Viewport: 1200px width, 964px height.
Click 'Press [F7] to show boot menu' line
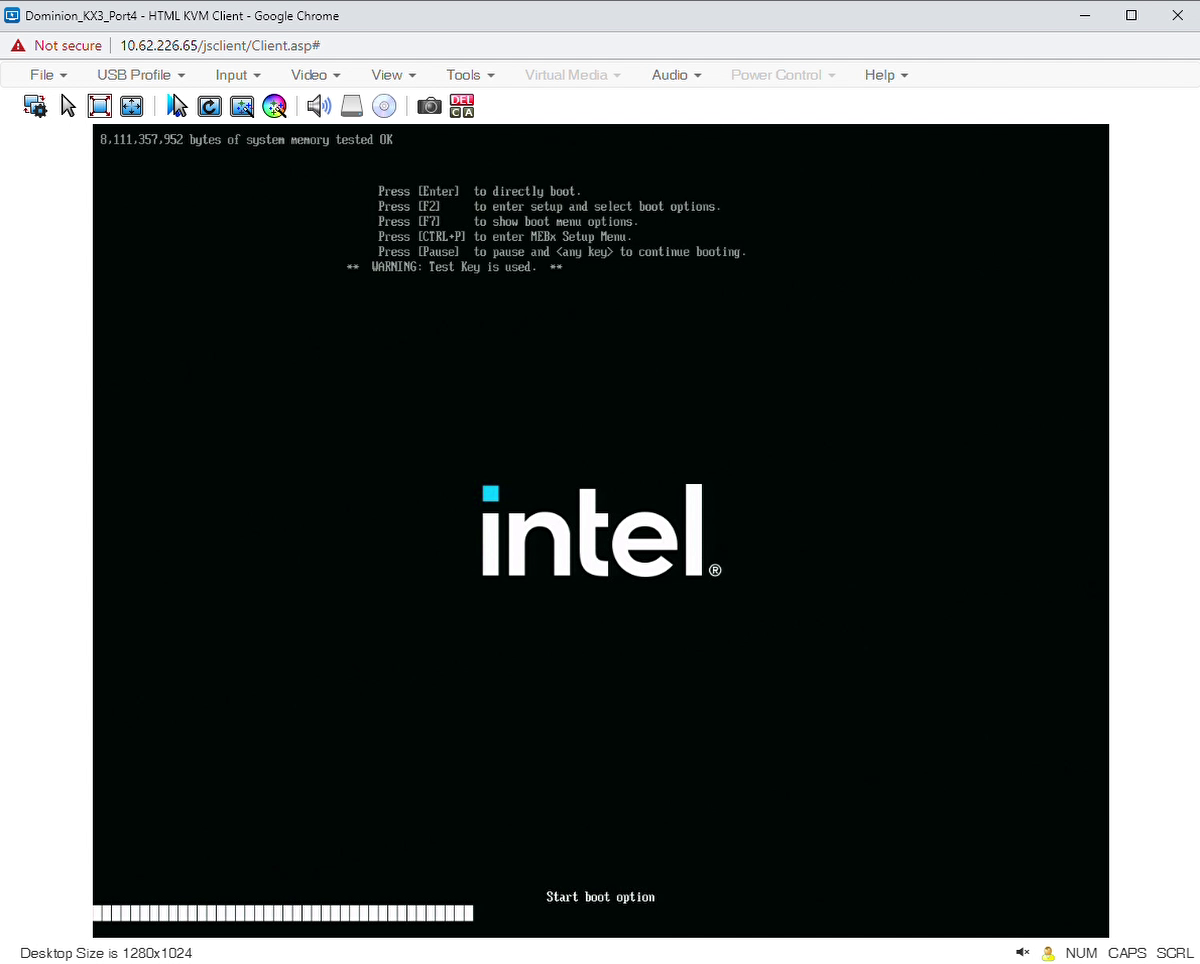(507, 222)
